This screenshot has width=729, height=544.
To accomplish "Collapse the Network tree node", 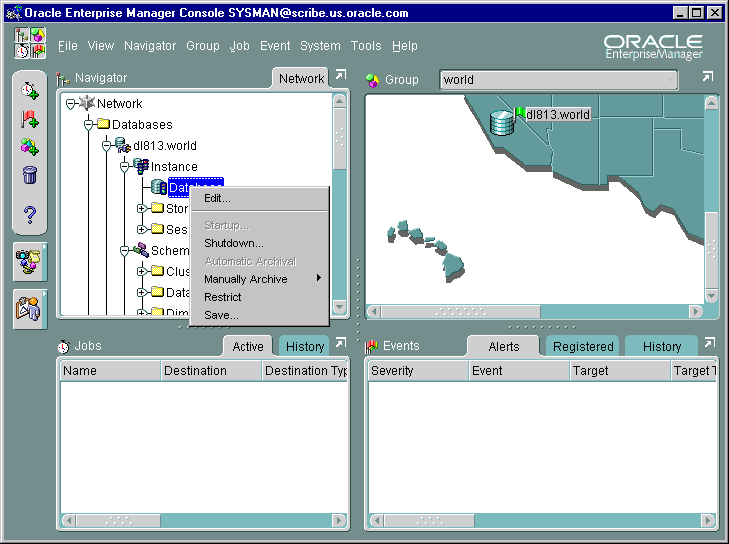I will tap(70, 104).
